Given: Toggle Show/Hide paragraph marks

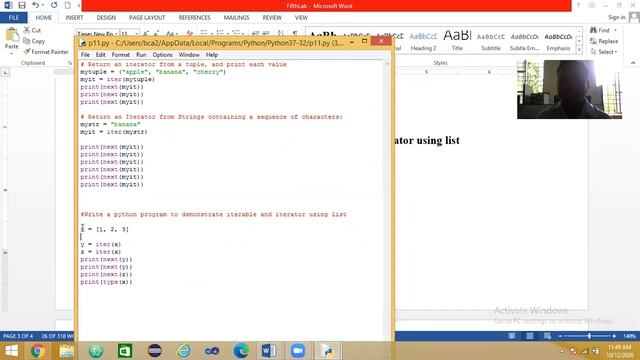Looking at the screenshot, I should 295,33.
